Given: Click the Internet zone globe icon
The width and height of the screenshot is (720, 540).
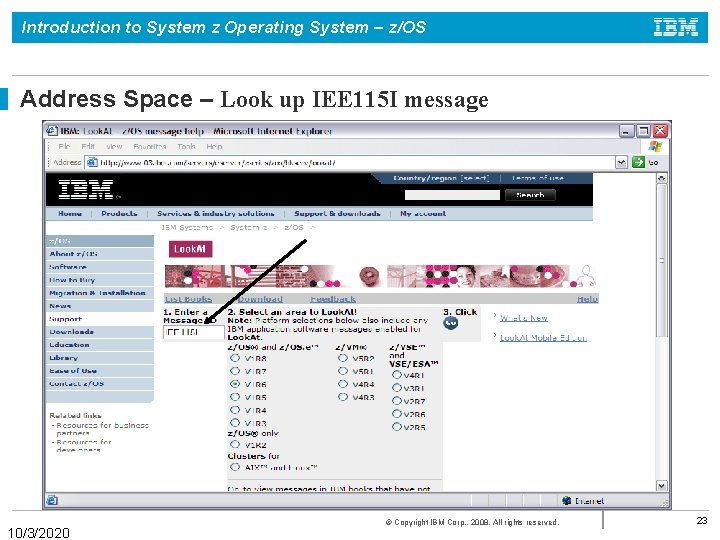Looking at the screenshot, I should point(567,501).
